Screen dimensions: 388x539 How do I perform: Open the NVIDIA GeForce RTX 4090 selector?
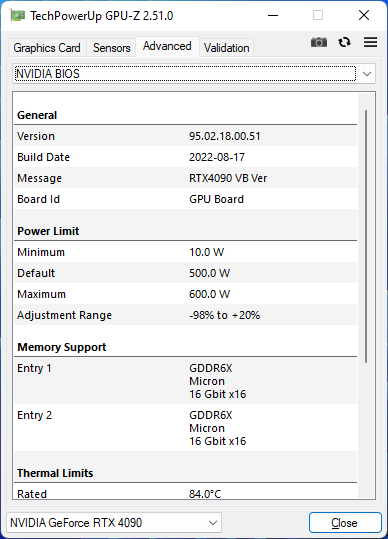tap(114, 523)
